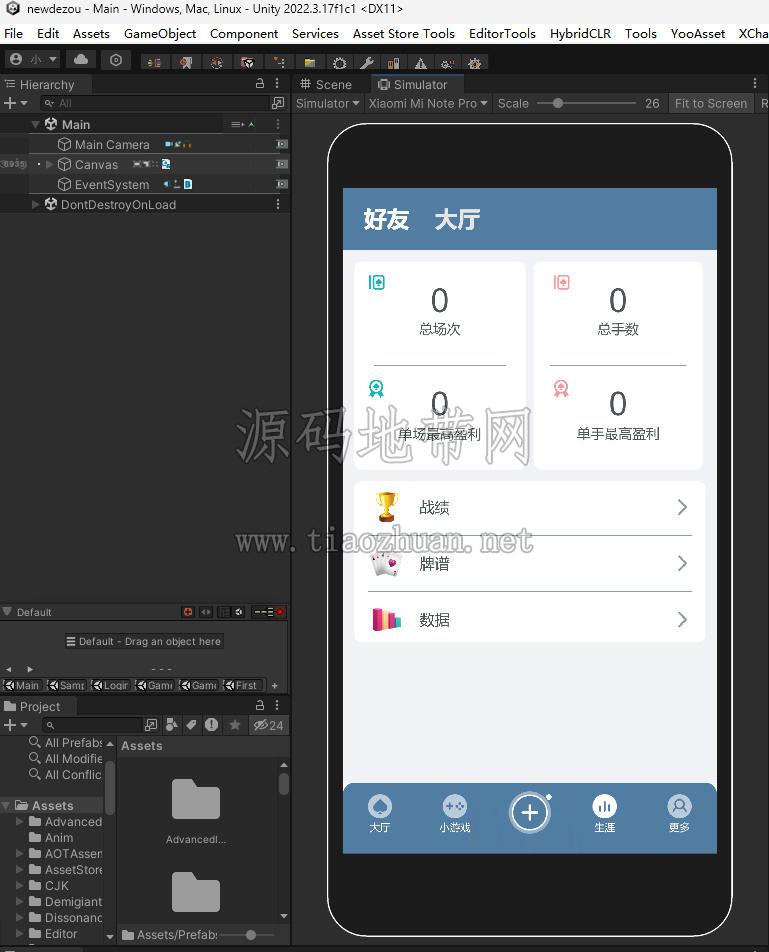Open the YooAsset menu
769x952 pixels.
point(697,34)
